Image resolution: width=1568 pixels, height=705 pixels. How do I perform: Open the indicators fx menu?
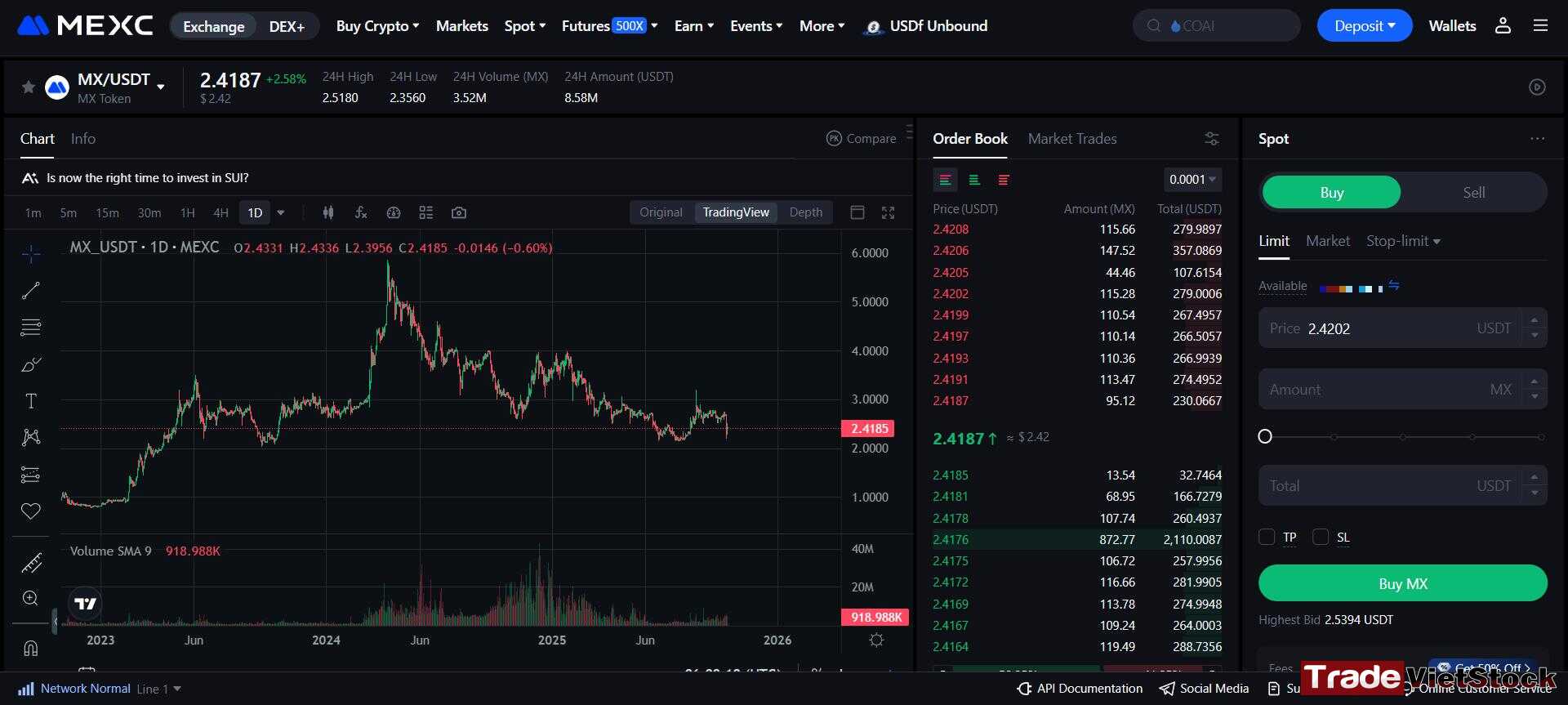[361, 212]
